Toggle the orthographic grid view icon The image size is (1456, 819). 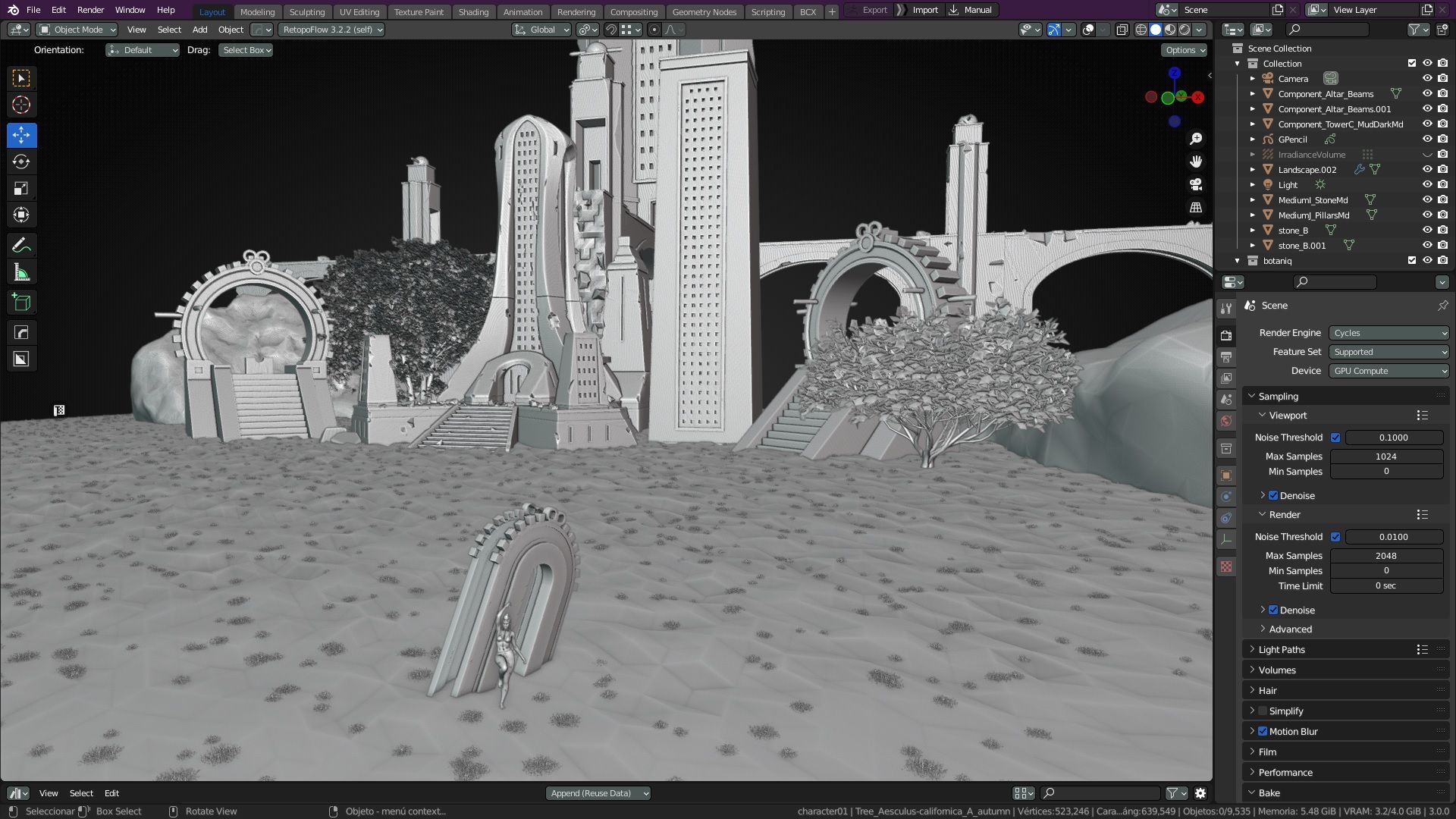point(1196,208)
